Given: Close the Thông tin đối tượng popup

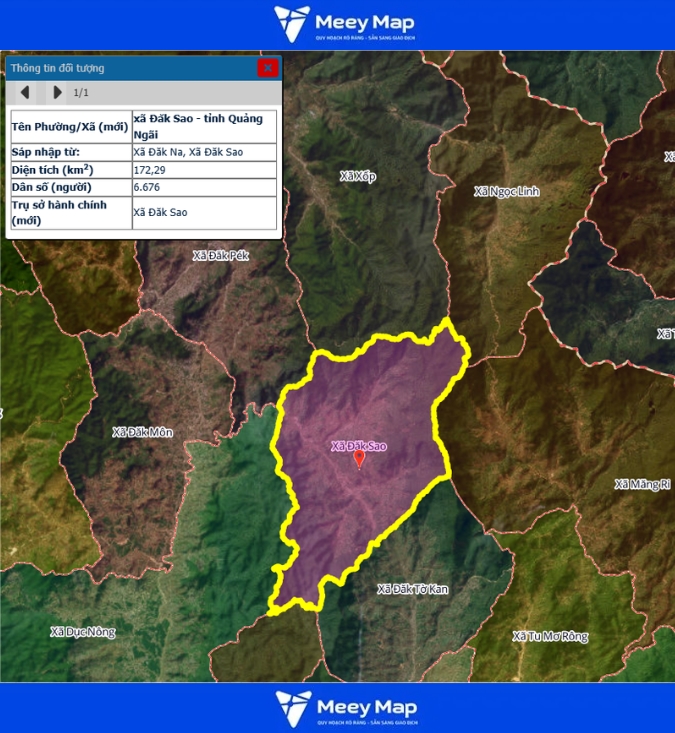Looking at the screenshot, I should coord(267,68).
